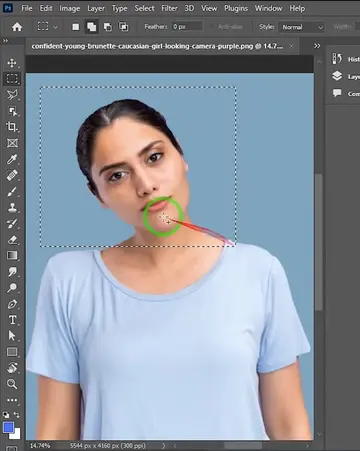Set selection mode to Add to selection
The image size is (360, 451).
pos(91,27)
